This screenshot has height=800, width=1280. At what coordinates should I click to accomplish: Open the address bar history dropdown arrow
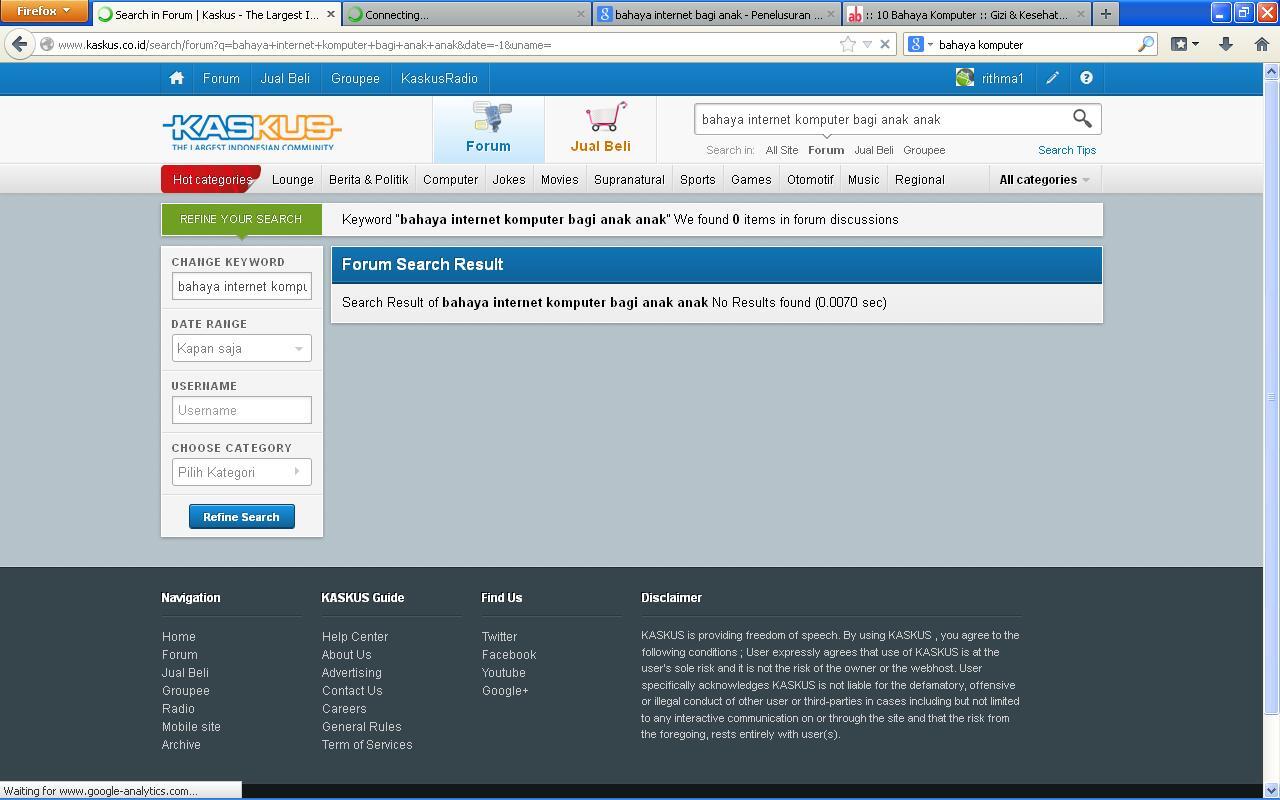click(x=867, y=44)
